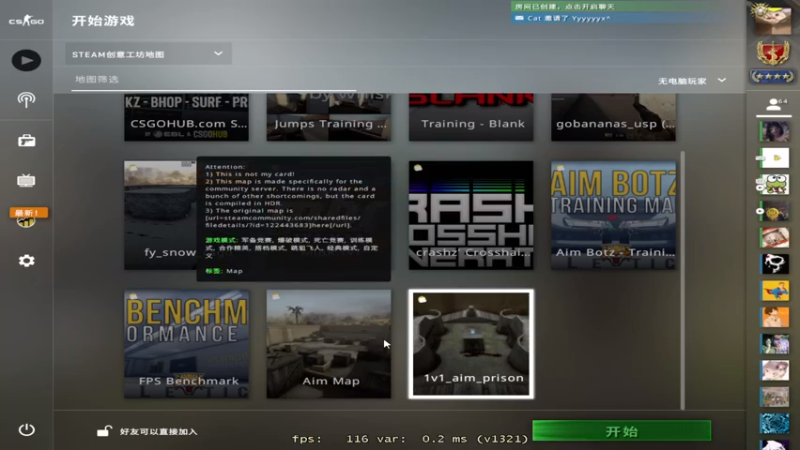Open the Play game icon in sidebar

coord(26,60)
